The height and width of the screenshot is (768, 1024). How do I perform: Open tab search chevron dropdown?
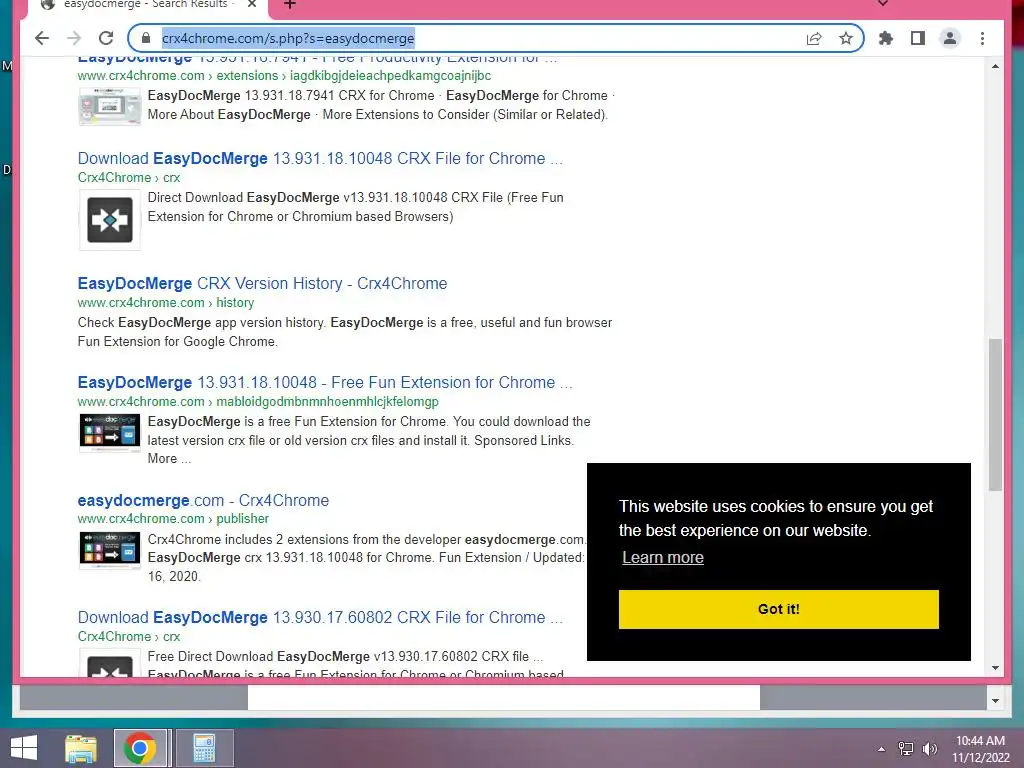[883, 3]
